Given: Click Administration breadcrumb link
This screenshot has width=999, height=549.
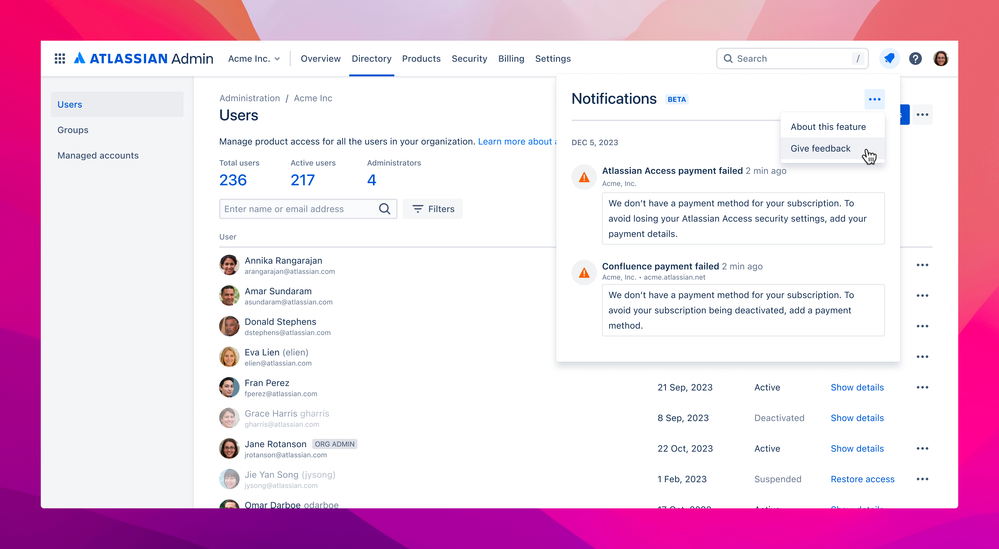Looking at the screenshot, I should click(x=250, y=98).
